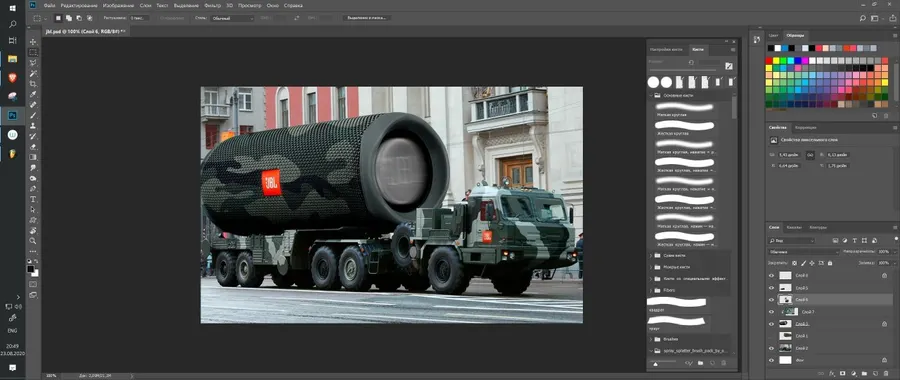Open File Explorer from the taskbar
The width and height of the screenshot is (900, 380).
tap(12, 59)
